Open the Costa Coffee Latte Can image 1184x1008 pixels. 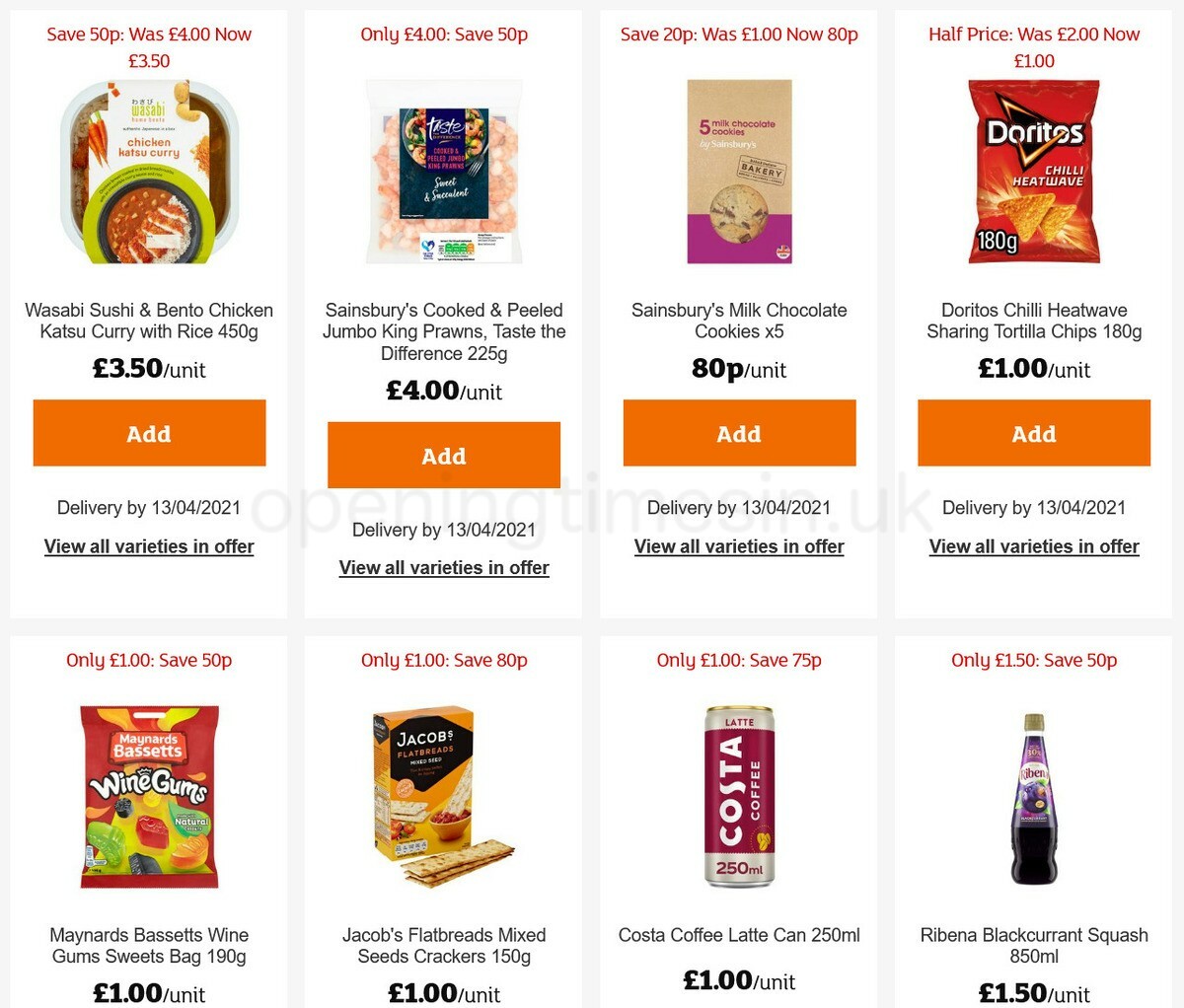(x=739, y=798)
